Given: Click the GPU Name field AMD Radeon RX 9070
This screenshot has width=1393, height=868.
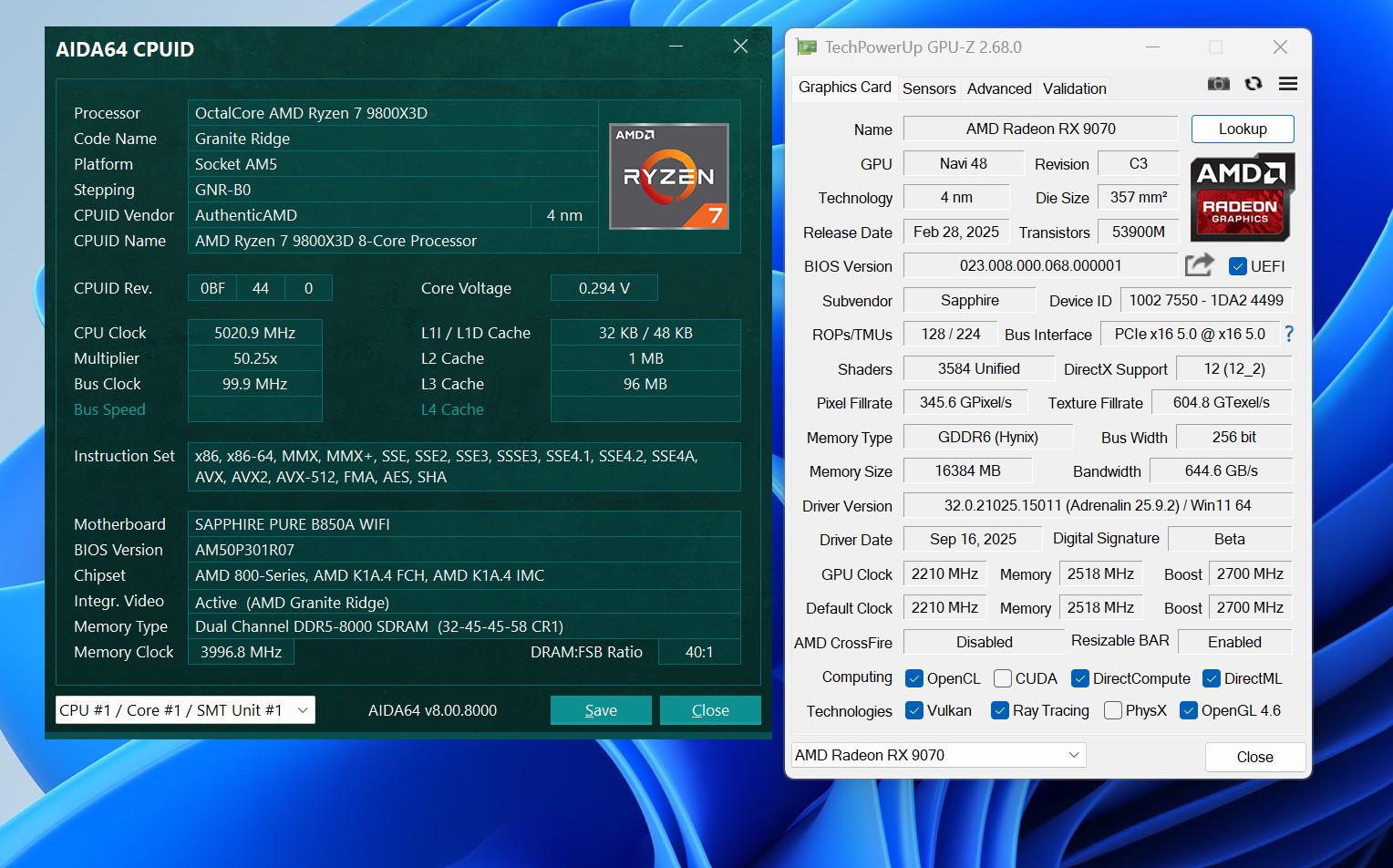Looking at the screenshot, I should point(1040,129).
